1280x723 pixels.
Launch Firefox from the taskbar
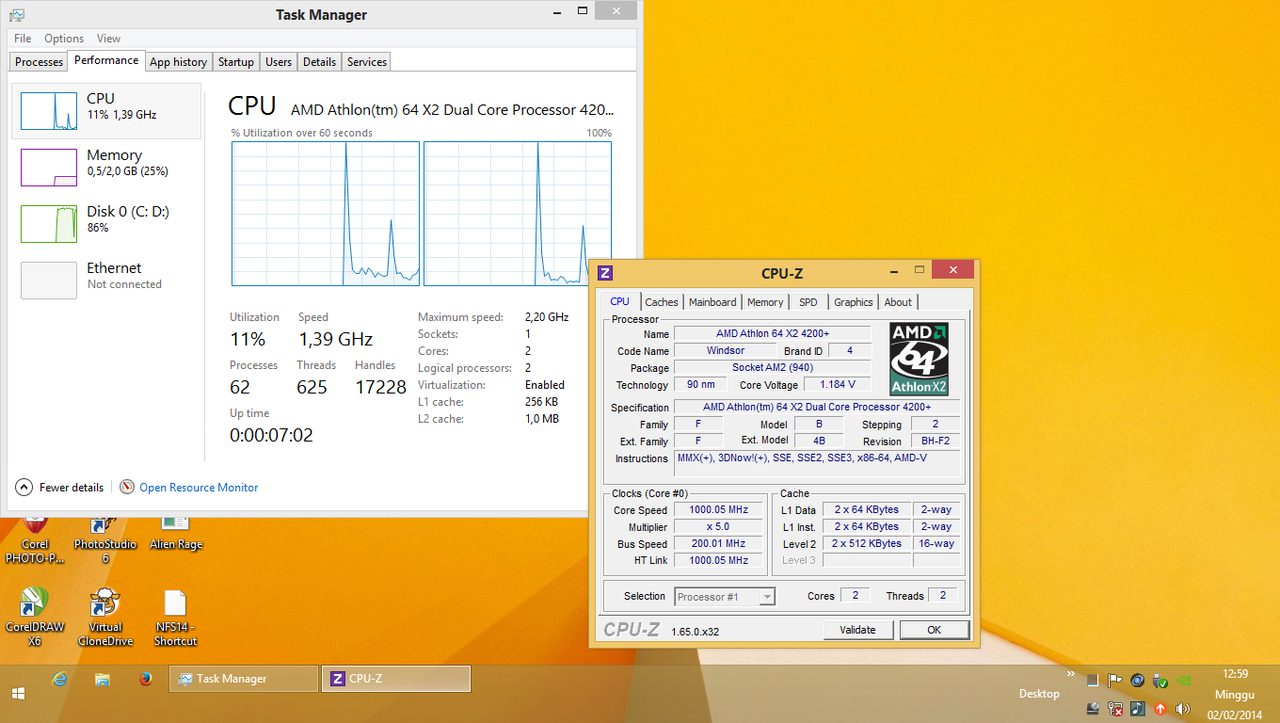click(x=146, y=679)
